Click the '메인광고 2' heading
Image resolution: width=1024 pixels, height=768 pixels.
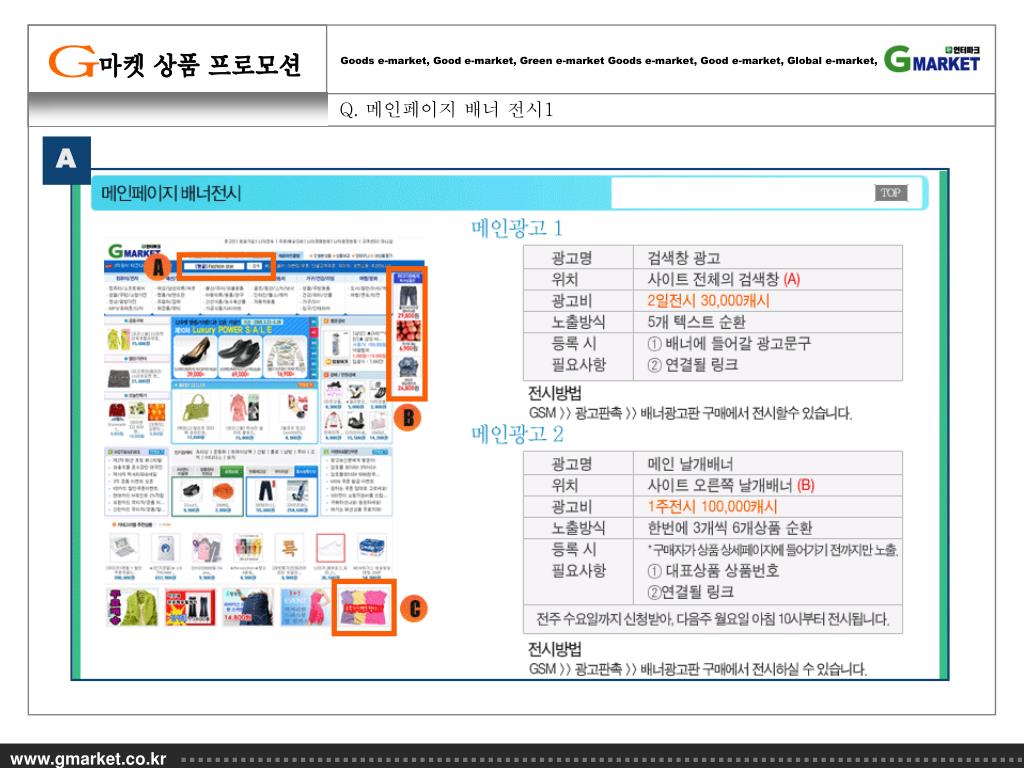[517, 434]
